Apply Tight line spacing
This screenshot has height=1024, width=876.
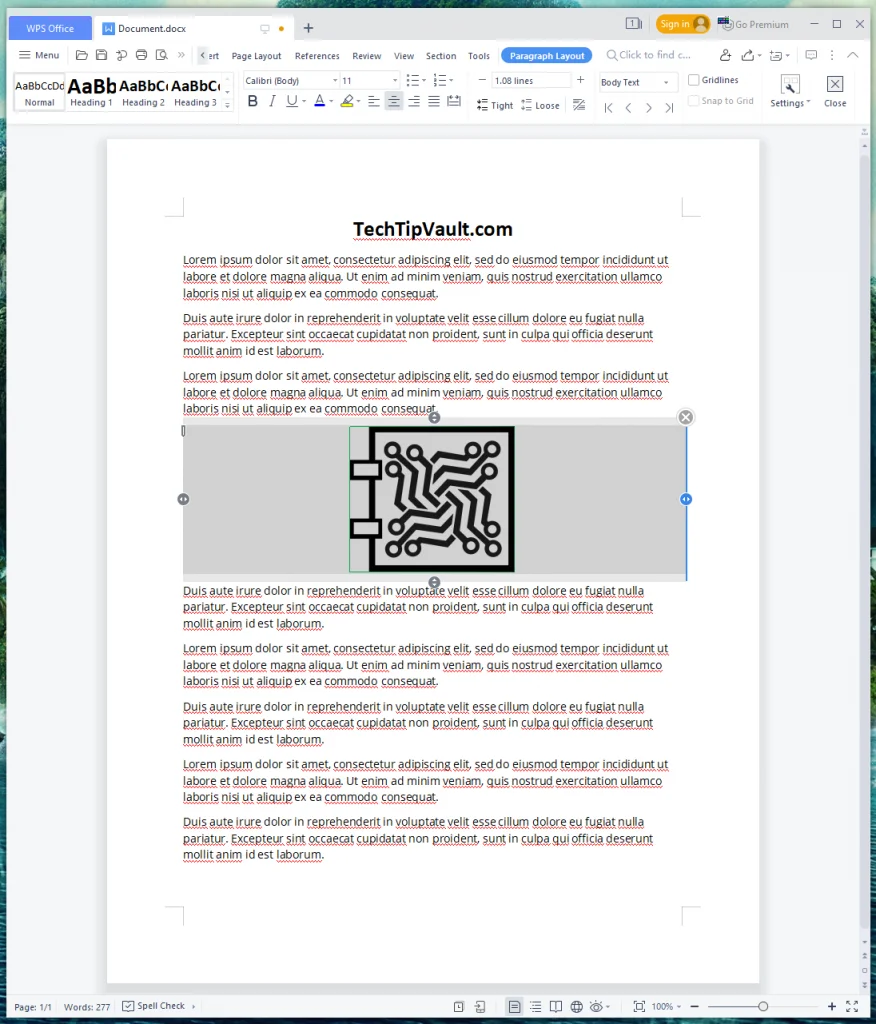pyautogui.click(x=495, y=105)
